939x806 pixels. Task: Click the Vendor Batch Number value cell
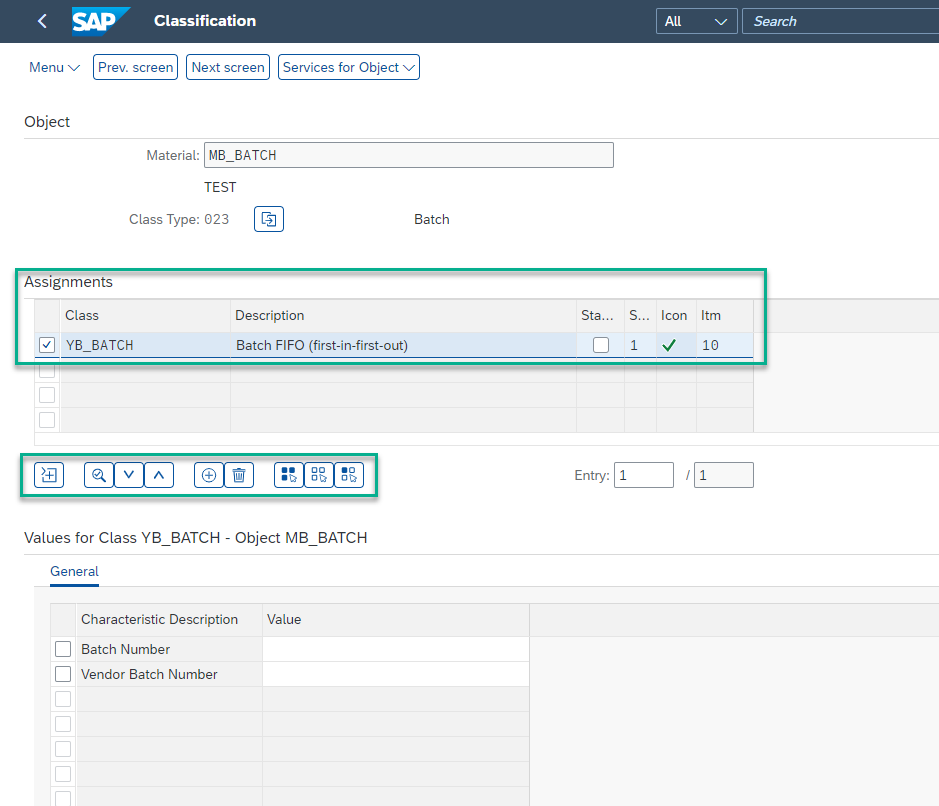[396, 674]
